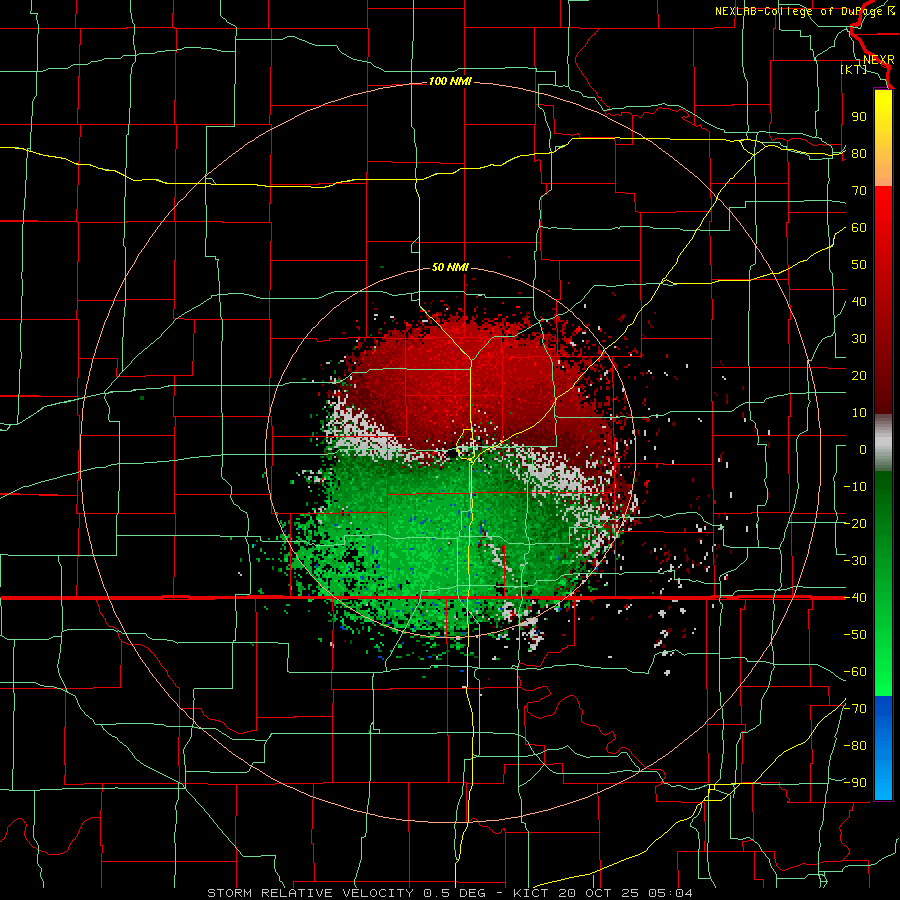The image size is (900, 900).
Task: Click the 80 value on the velocity scale
Action: pyautogui.click(x=859, y=153)
